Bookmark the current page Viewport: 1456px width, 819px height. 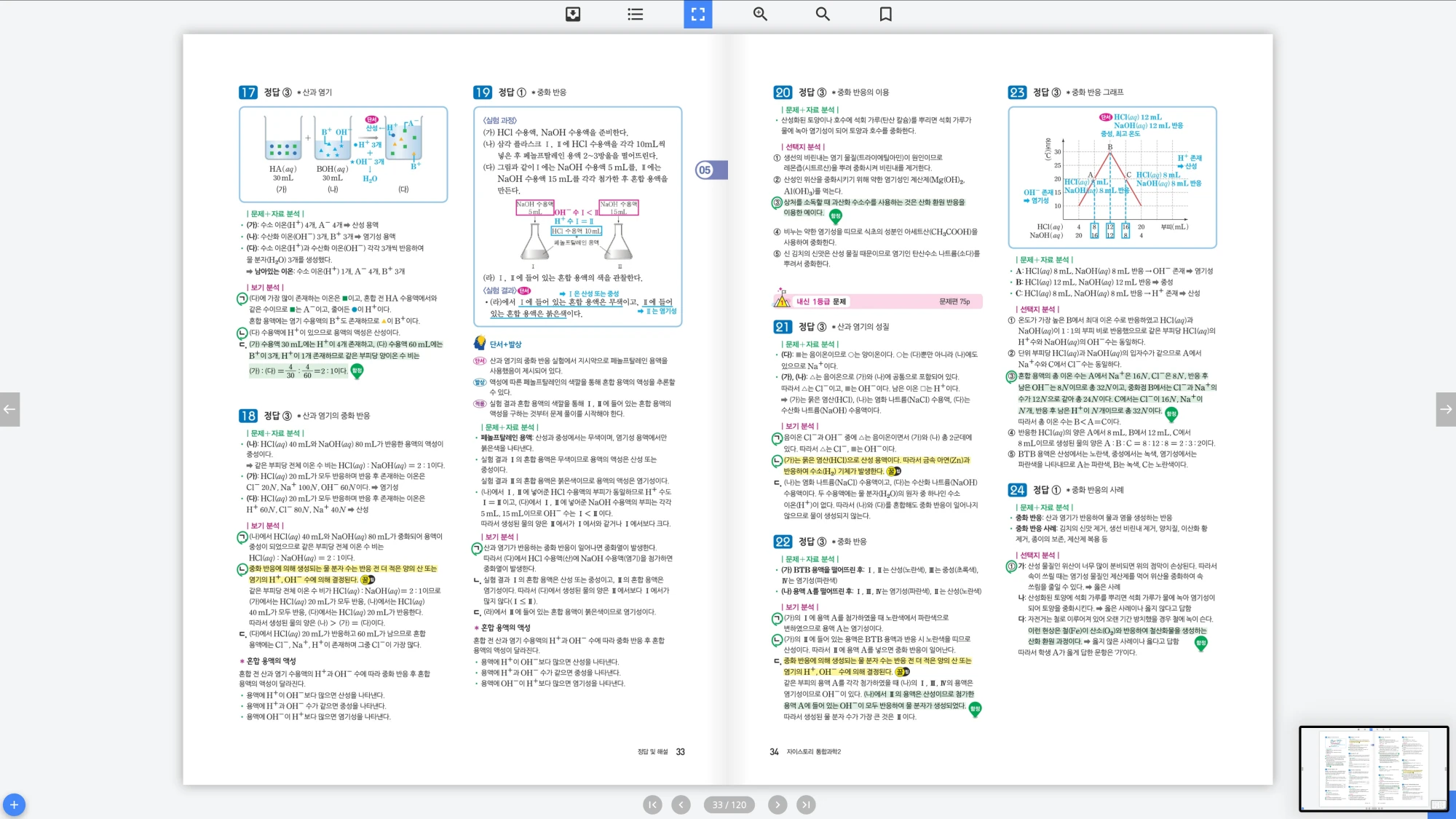point(885,14)
